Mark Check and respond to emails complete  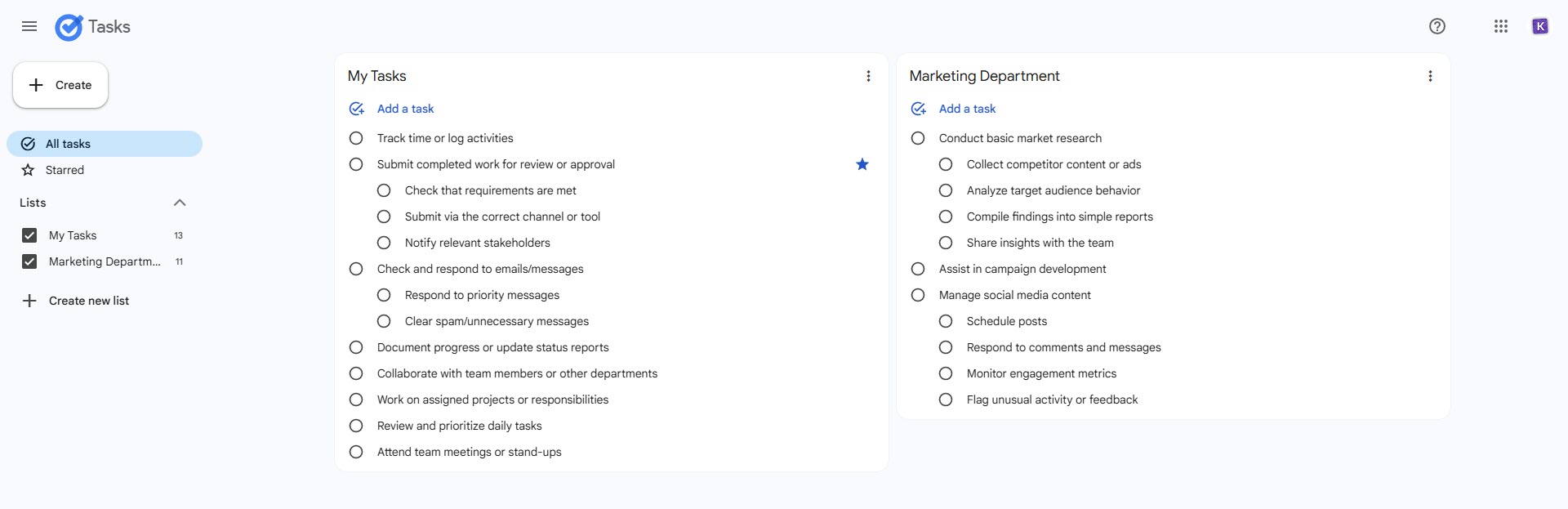point(356,269)
